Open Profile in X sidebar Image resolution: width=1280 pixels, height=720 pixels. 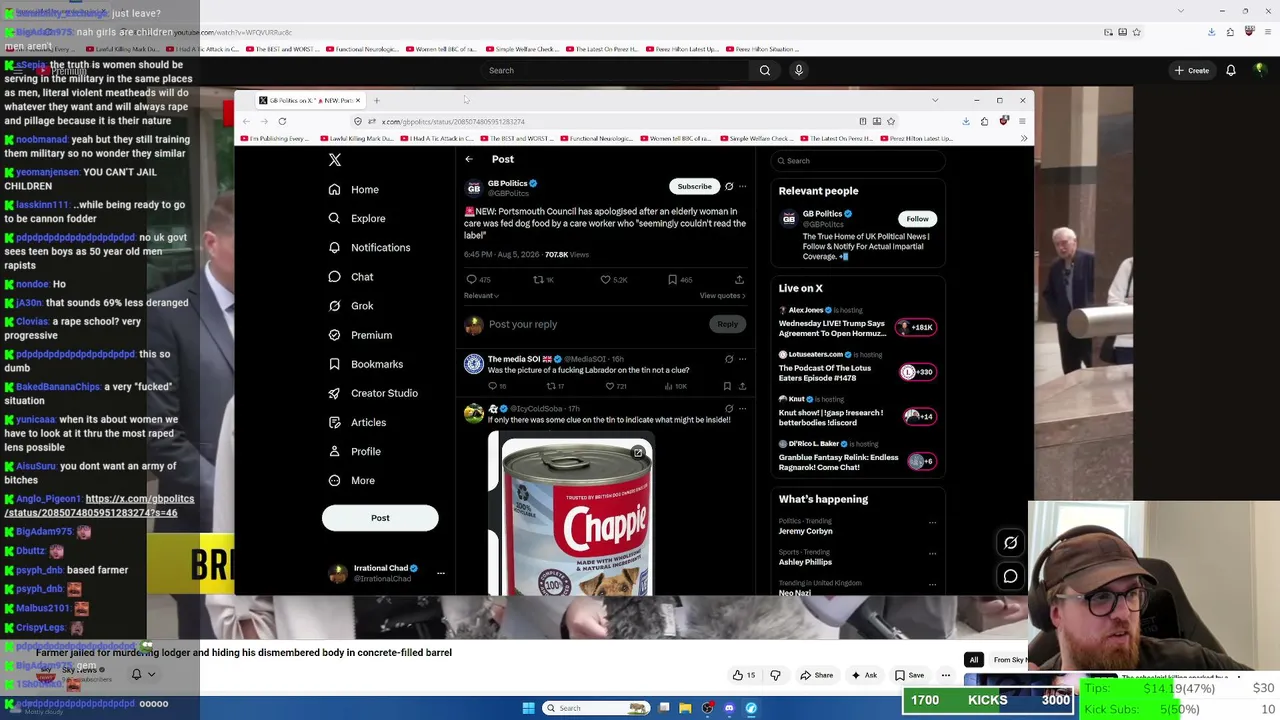[355, 451]
